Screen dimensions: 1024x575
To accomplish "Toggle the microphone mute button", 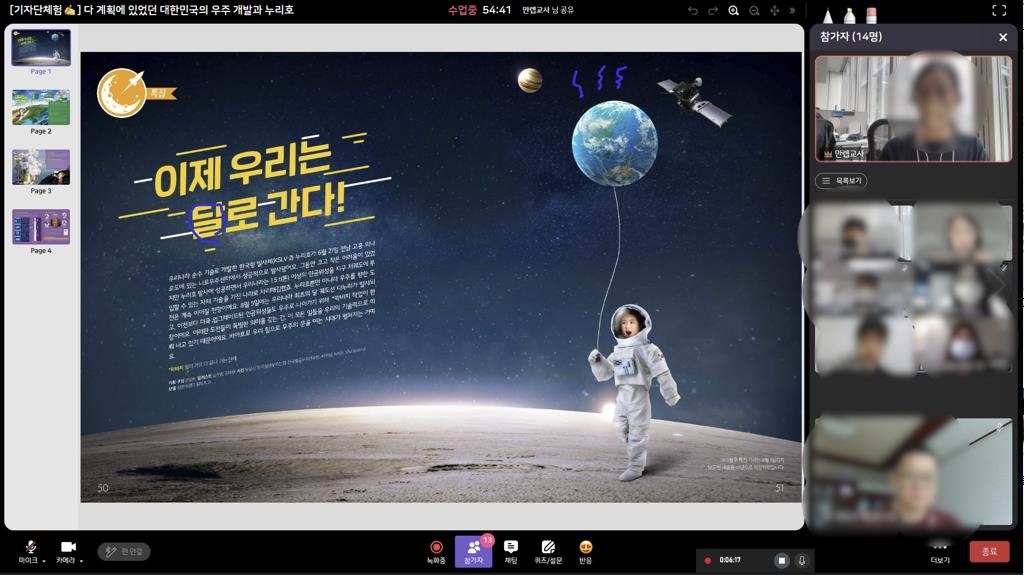I will click(30, 547).
